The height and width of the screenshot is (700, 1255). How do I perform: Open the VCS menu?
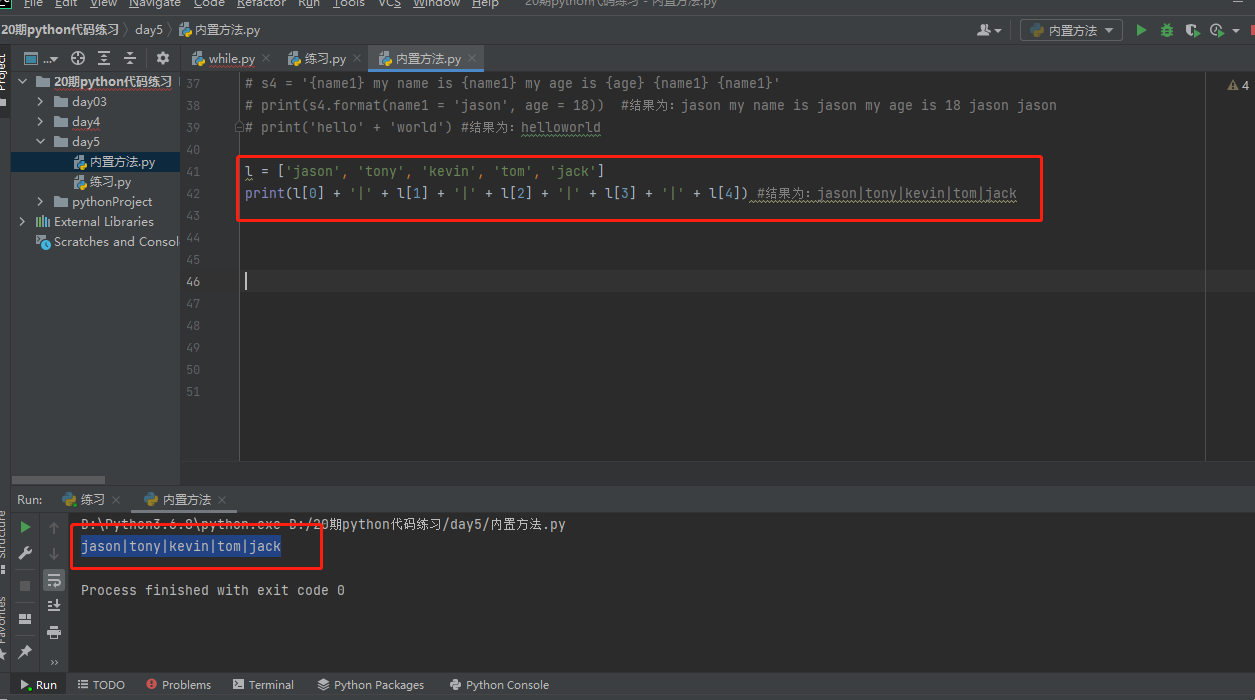389,4
